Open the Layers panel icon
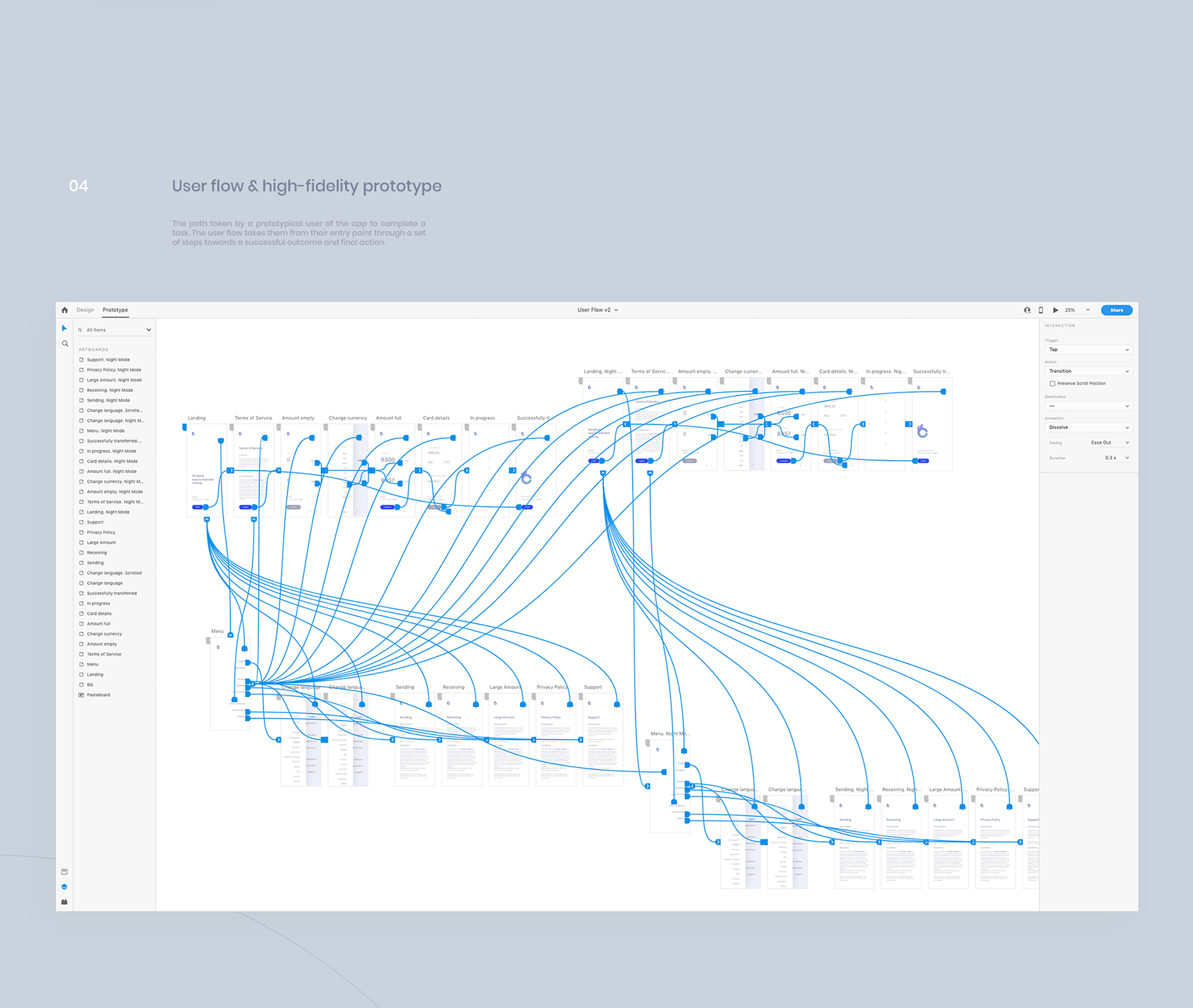Viewport: 1193px width, 1008px height. tap(65, 887)
